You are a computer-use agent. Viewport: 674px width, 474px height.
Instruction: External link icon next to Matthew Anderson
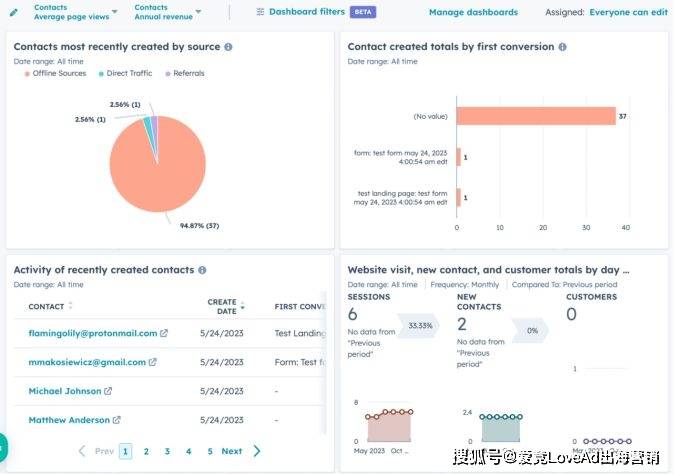pyautogui.click(x=116, y=420)
